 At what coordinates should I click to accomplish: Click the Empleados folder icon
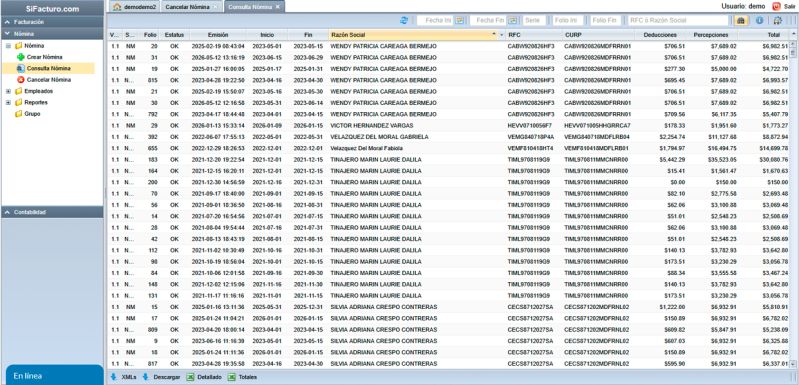coord(18,91)
